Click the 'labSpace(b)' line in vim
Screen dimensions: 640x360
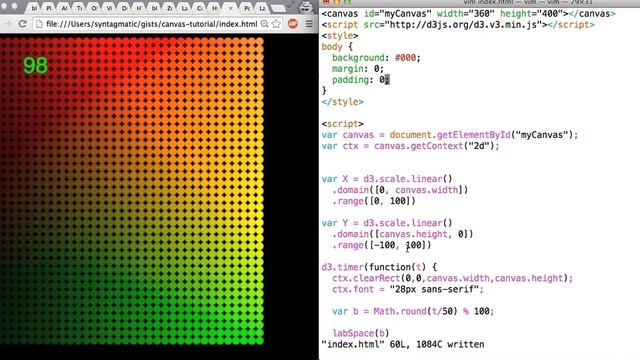pos(361,333)
